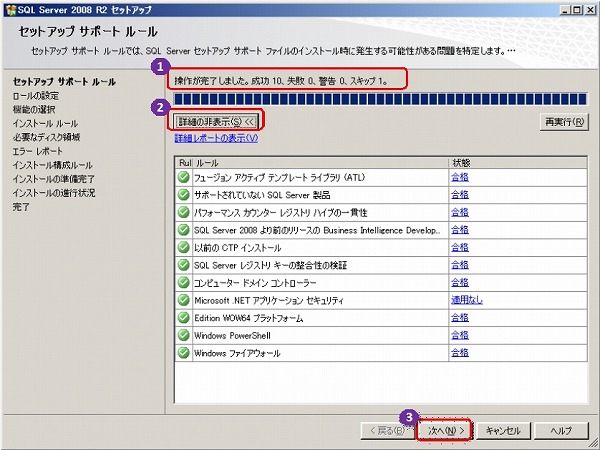Screen dimensions: 600x450
Task: Open 合格 link for レジストリ キーの整合性の検証
Action: point(460,265)
